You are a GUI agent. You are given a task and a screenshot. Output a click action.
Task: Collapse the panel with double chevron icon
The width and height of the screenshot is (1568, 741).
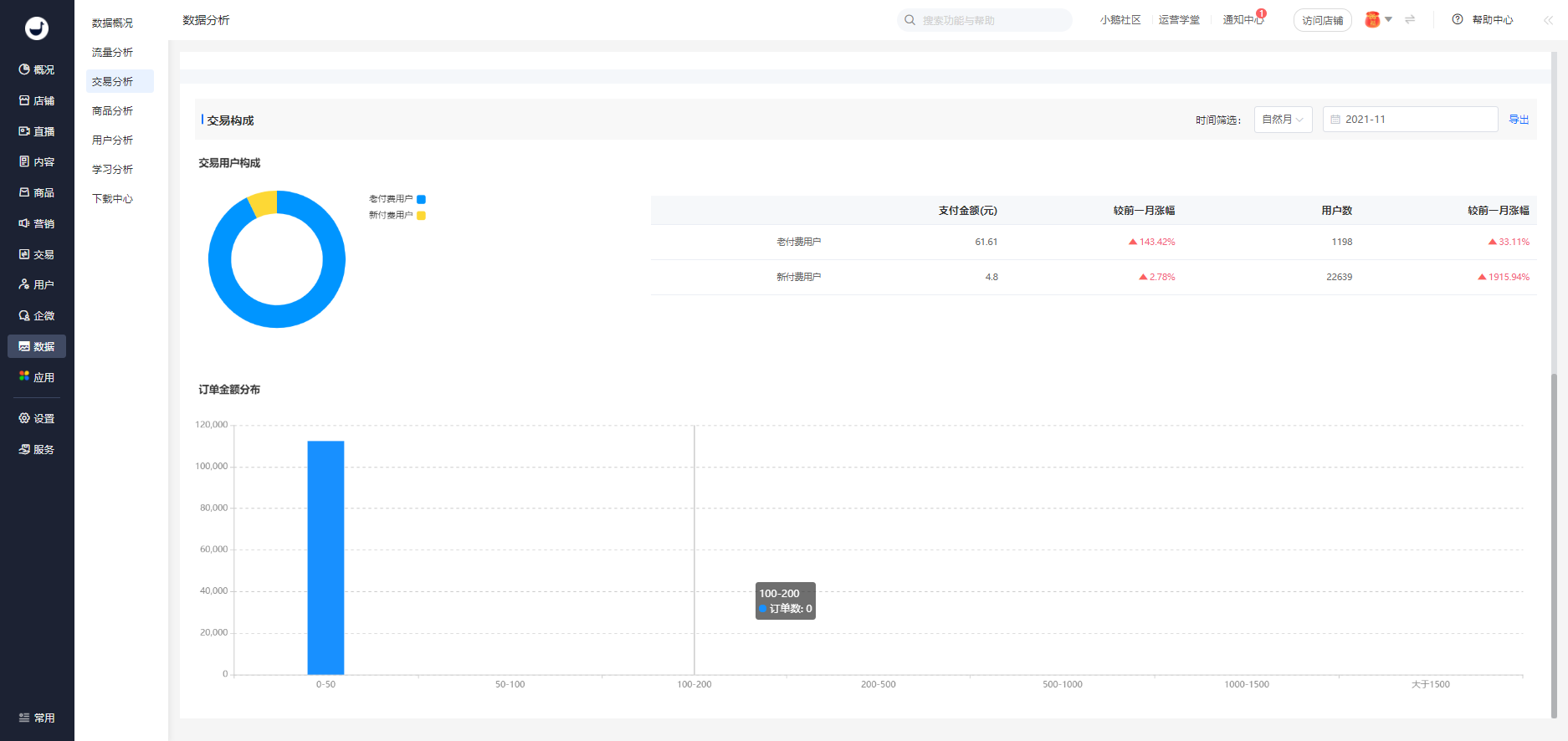(1548, 20)
